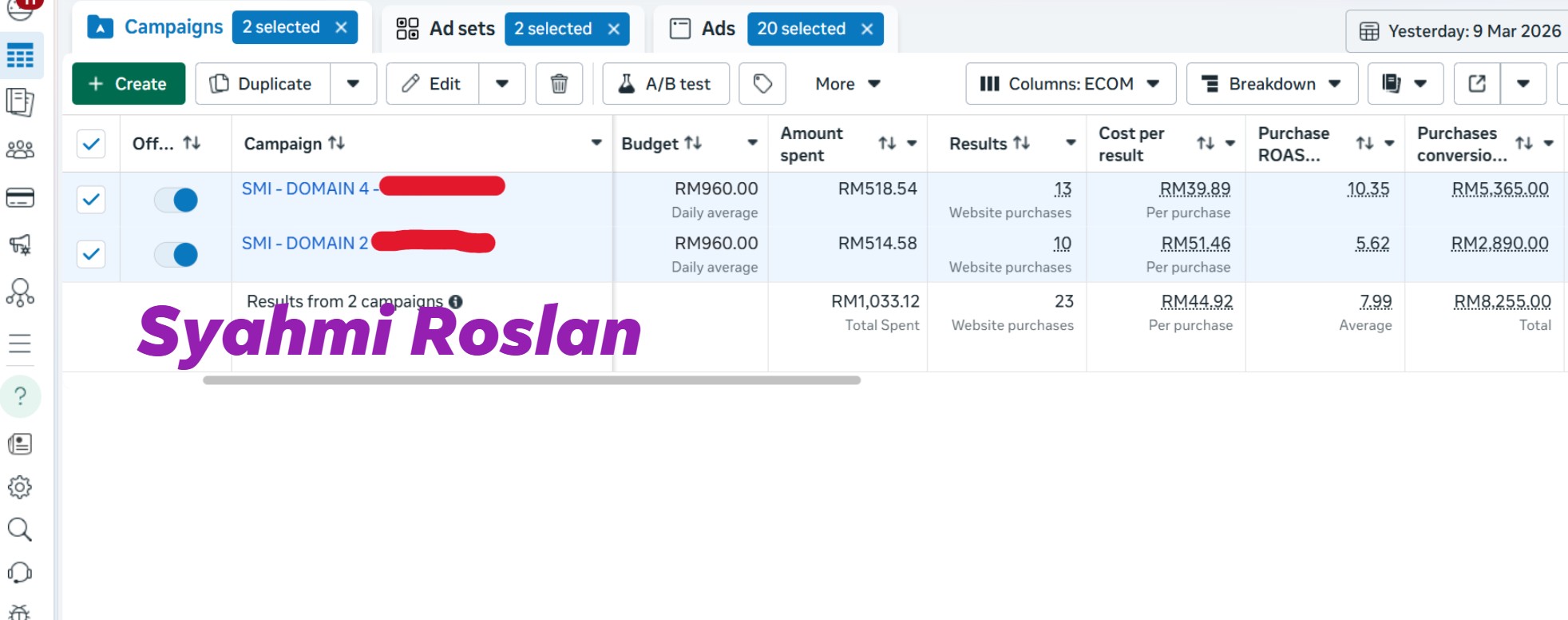Open the Budget column header dropdown arrow
The height and width of the screenshot is (620, 1568).
752,143
